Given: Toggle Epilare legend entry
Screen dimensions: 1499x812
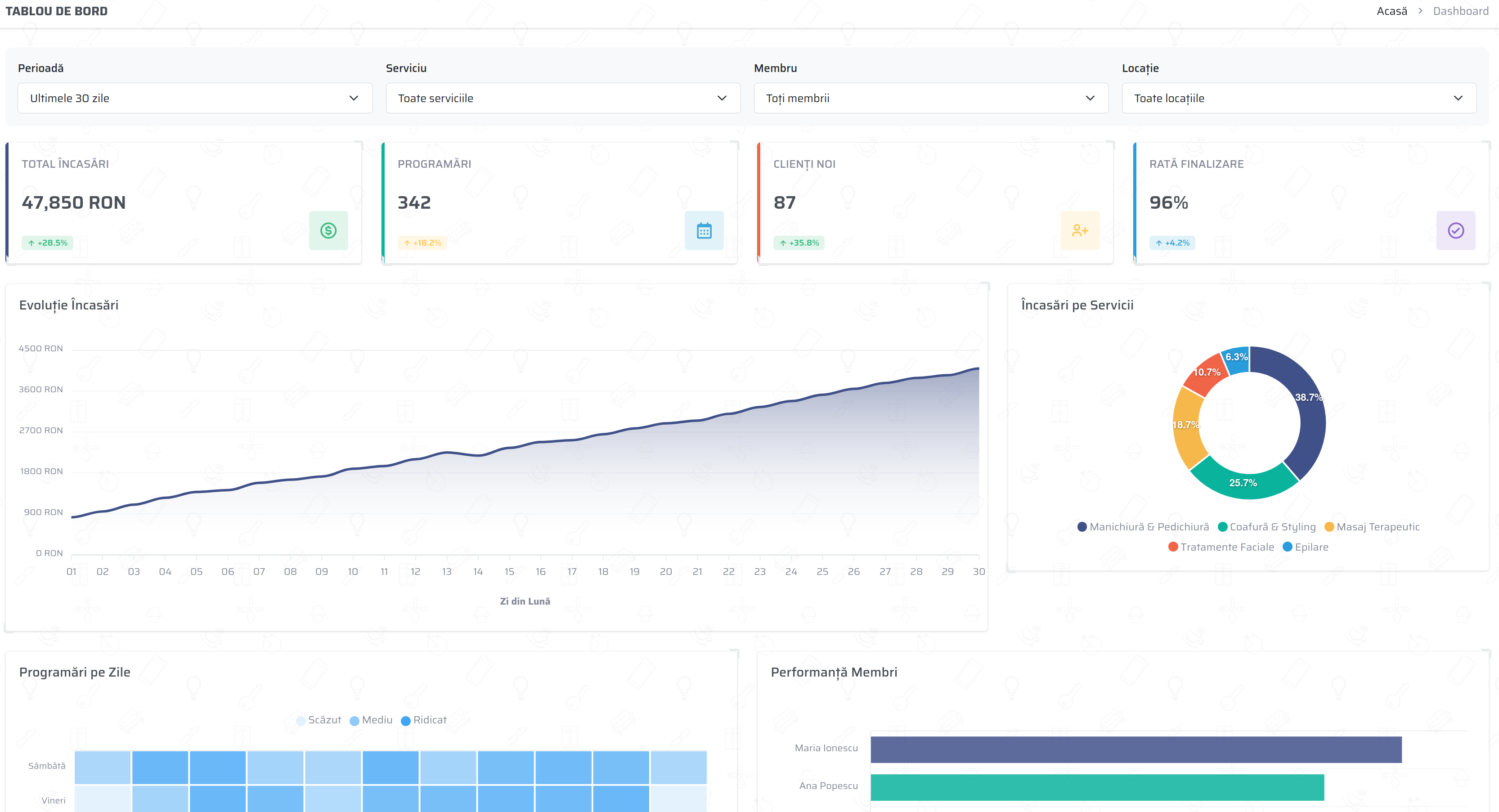Looking at the screenshot, I should [x=1305, y=547].
